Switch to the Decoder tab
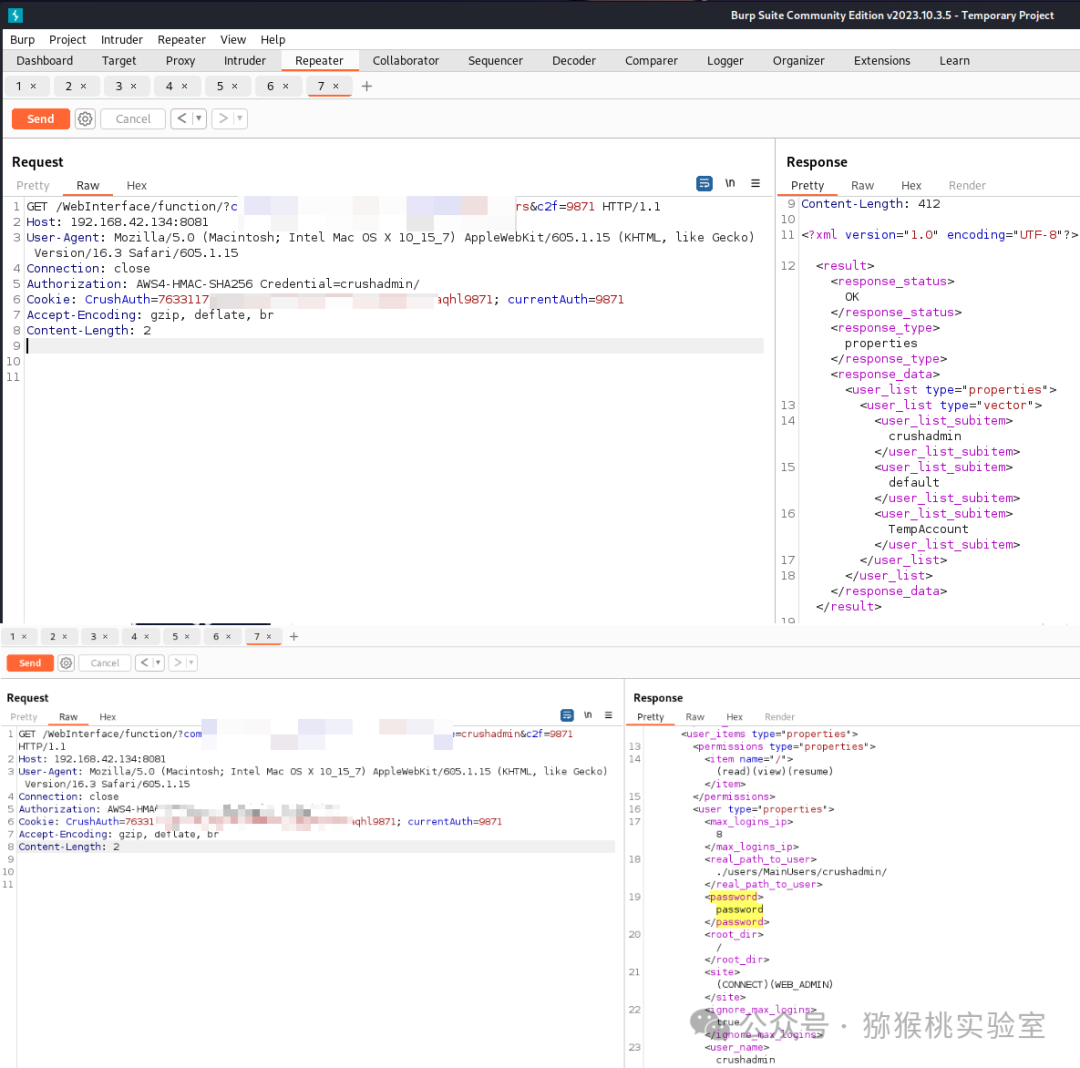1080x1068 pixels. pyautogui.click(x=574, y=61)
